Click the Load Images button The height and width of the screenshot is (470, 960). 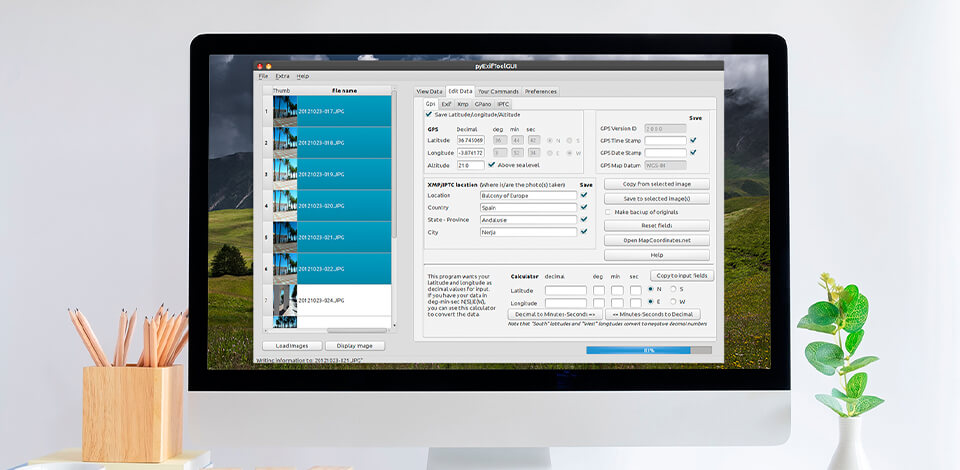click(292, 346)
